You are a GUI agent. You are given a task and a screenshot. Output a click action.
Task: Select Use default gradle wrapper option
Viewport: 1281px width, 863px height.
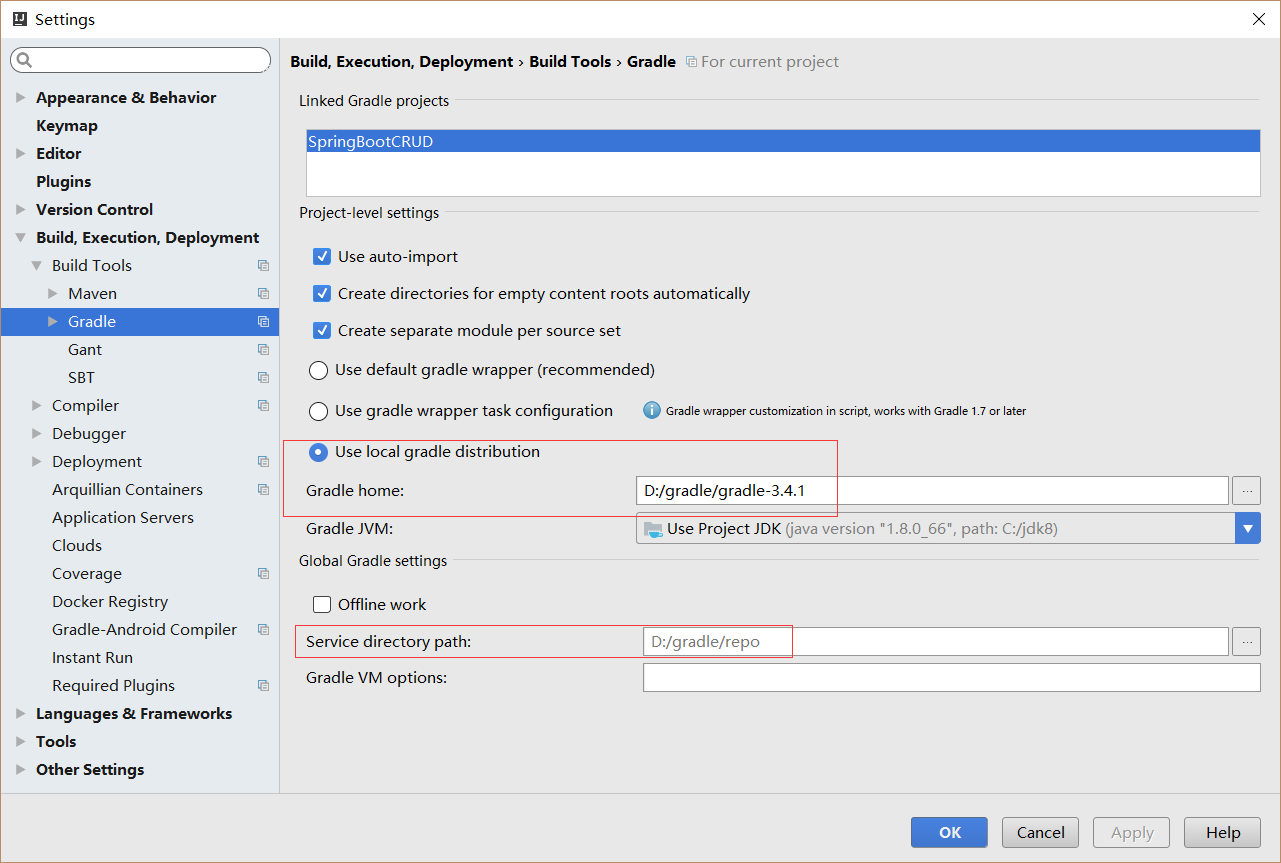(x=318, y=371)
